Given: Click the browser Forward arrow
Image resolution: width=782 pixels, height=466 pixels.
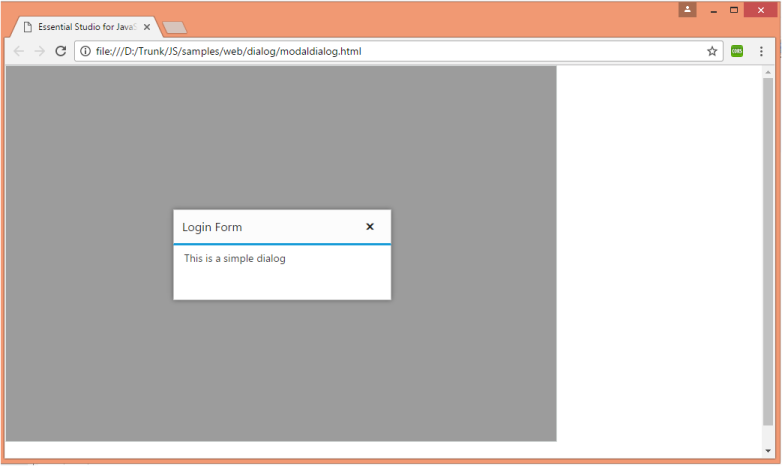Looking at the screenshot, I should [x=40, y=51].
